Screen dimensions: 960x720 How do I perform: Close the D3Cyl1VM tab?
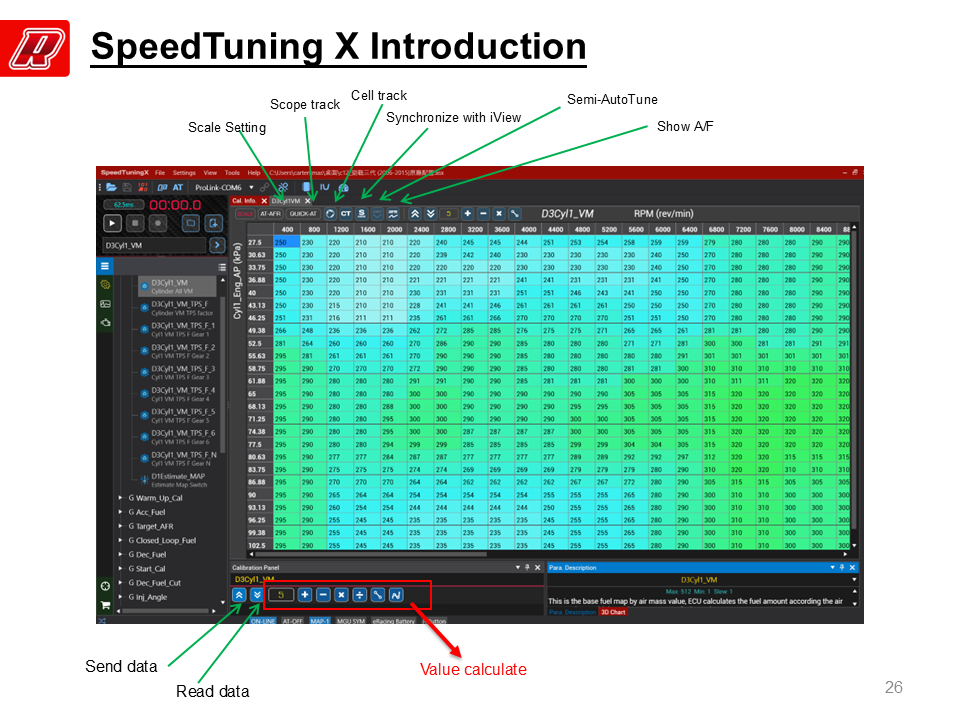pos(308,201)
